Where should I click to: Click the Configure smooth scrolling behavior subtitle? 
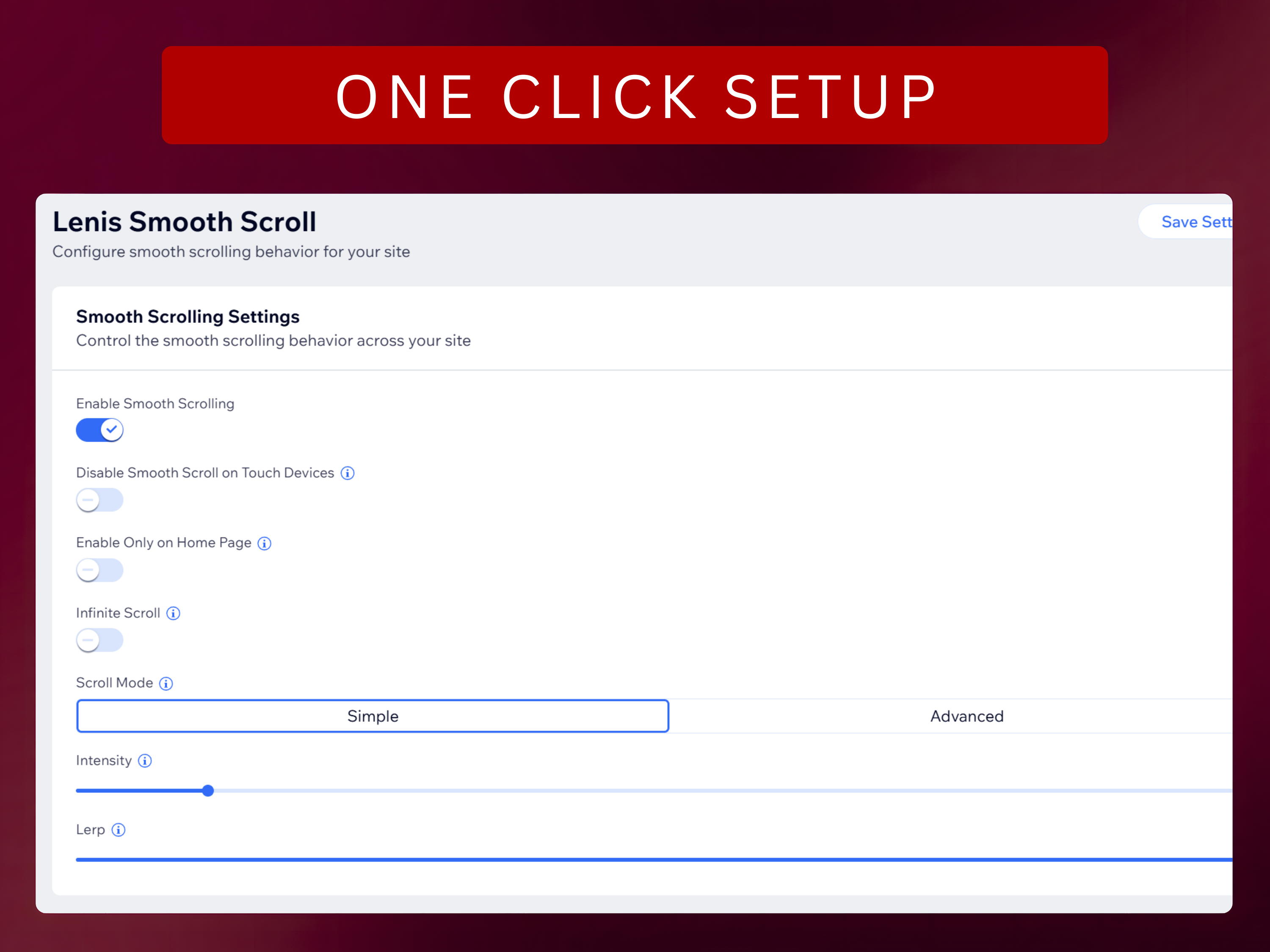(x=231, y=252)
